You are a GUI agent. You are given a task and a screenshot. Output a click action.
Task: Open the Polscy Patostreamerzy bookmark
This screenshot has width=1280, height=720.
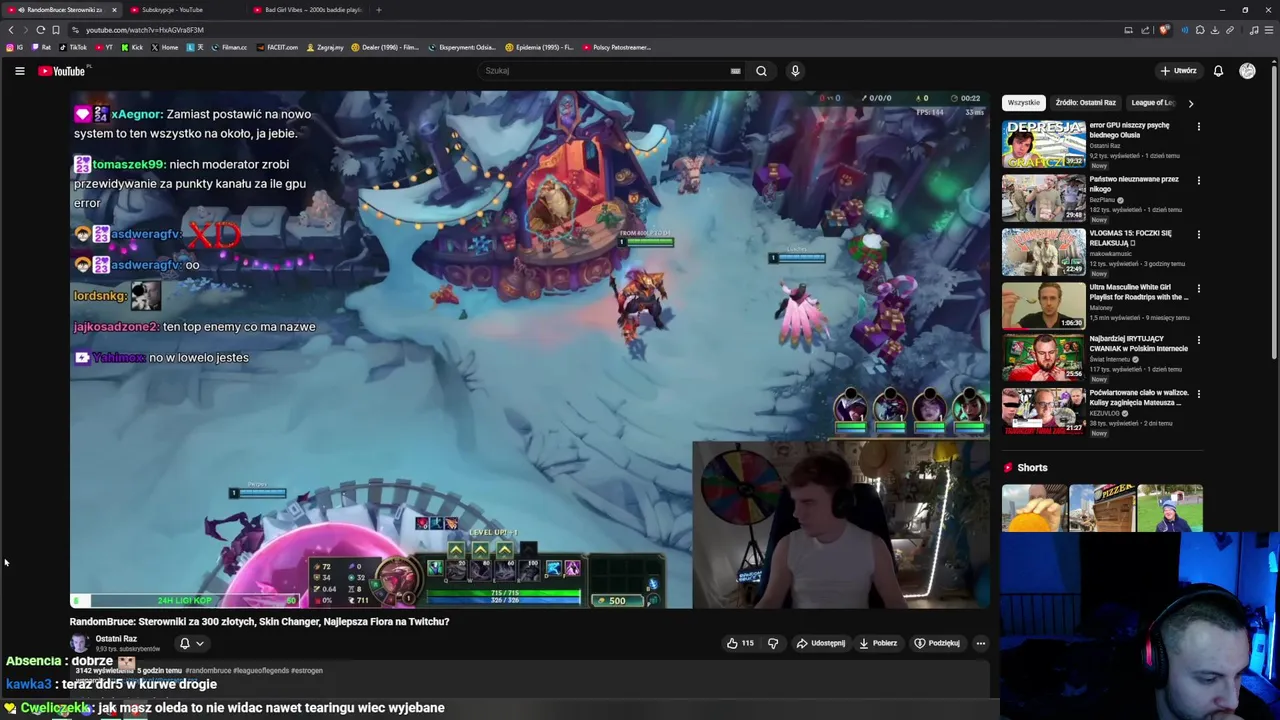tap(616, 47)
